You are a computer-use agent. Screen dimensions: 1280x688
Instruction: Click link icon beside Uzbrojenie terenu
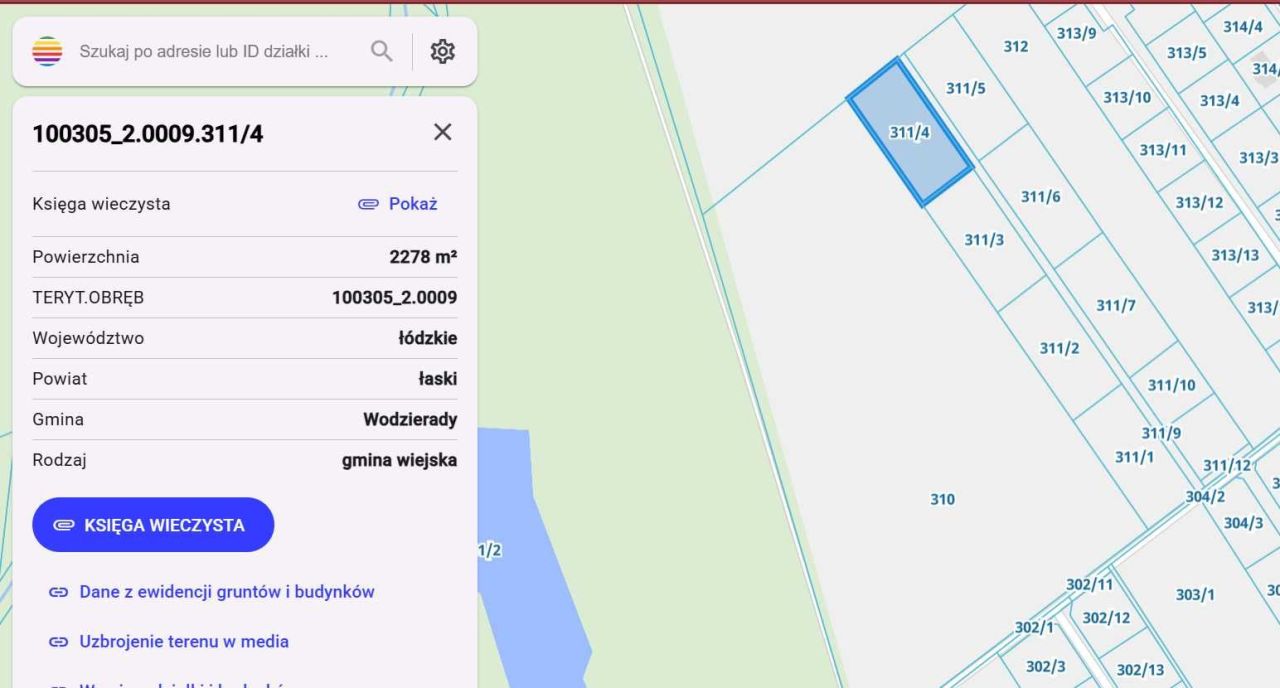coord(58,642)
